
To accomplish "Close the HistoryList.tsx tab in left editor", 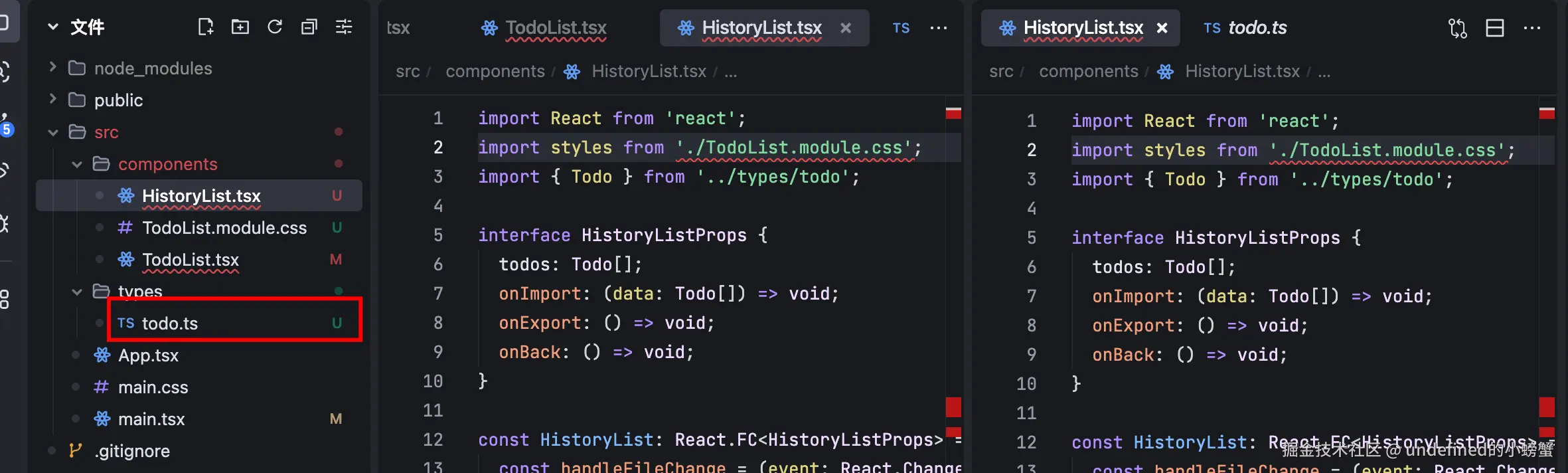I will [846, 28].
